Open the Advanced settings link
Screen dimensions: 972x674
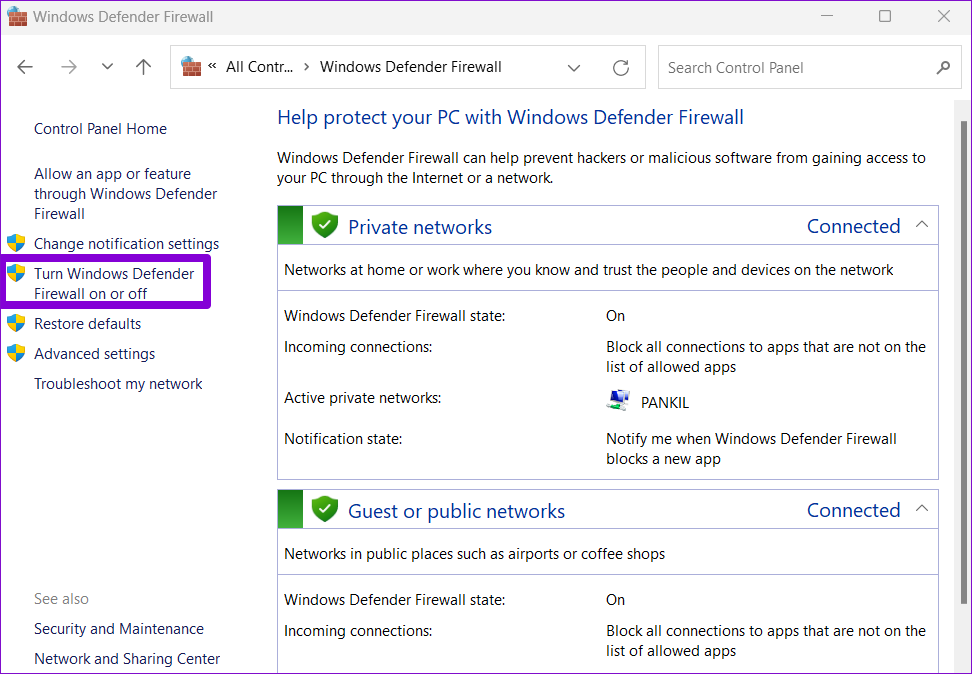pos(94,353)
